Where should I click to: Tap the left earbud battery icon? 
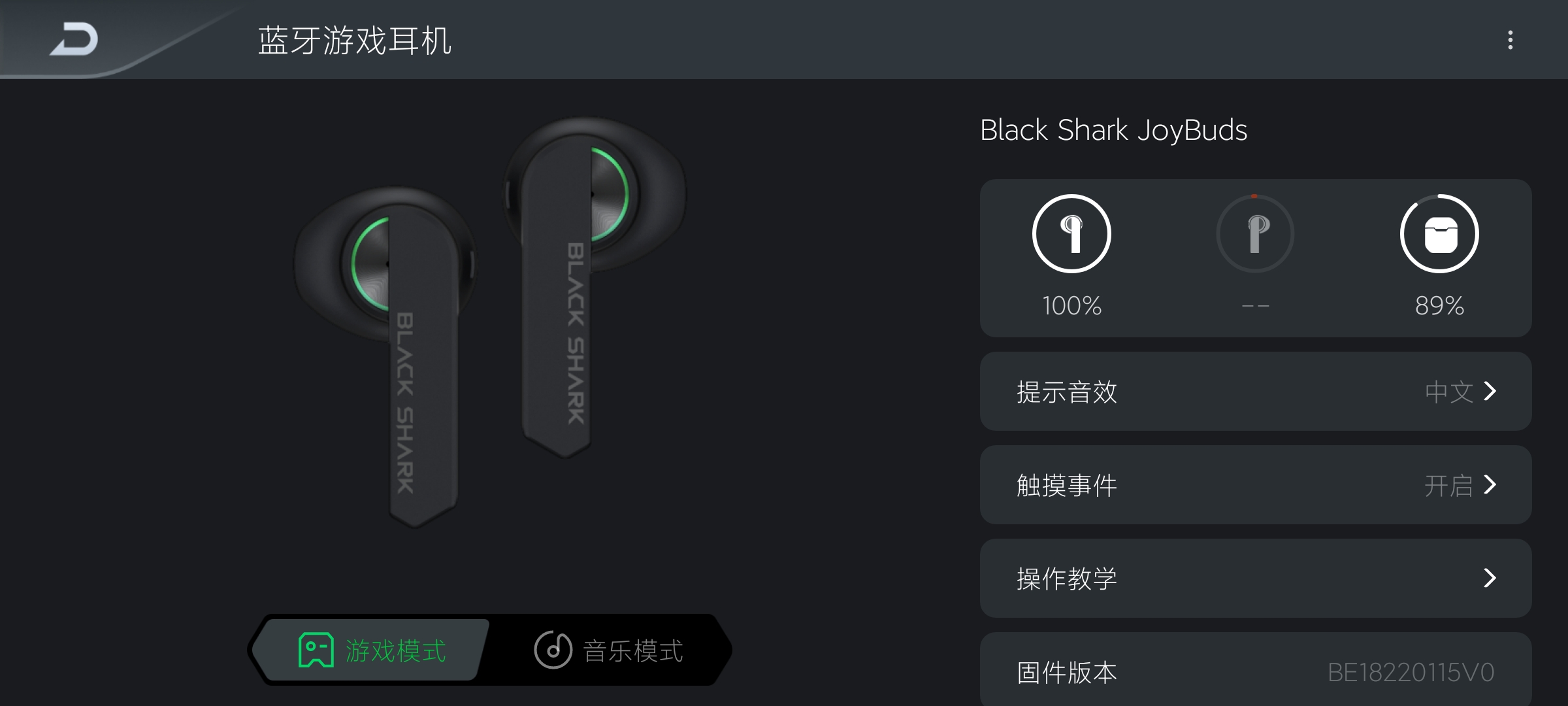[1071, 233]
